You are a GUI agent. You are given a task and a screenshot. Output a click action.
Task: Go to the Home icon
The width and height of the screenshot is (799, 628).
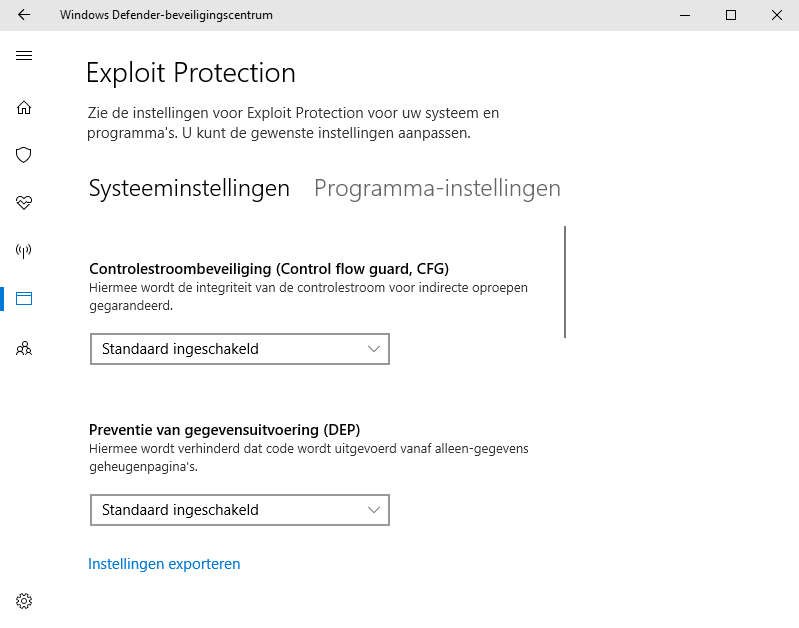click(24, 108)
